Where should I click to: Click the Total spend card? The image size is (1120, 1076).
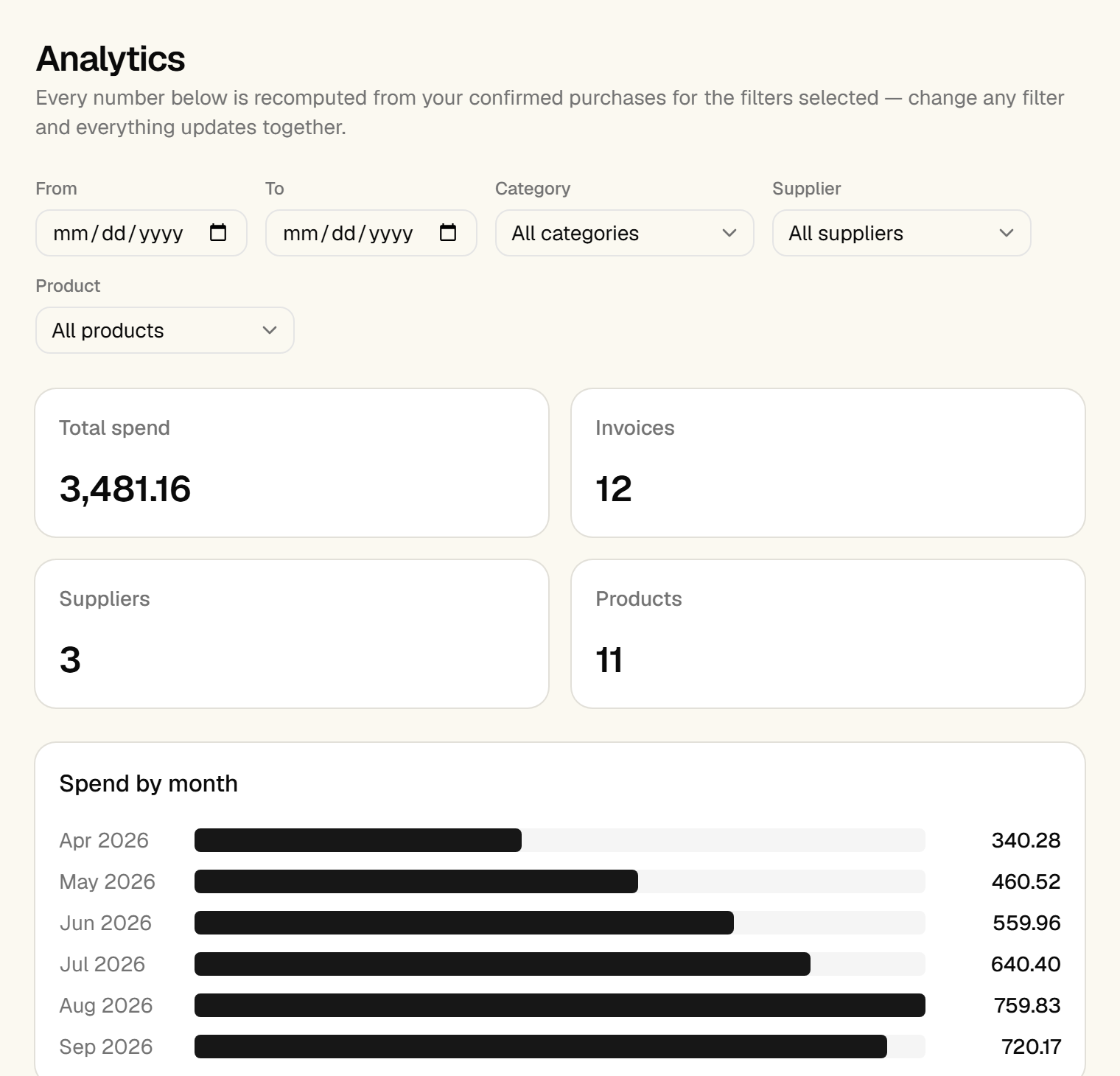click(x=292, y=463)
